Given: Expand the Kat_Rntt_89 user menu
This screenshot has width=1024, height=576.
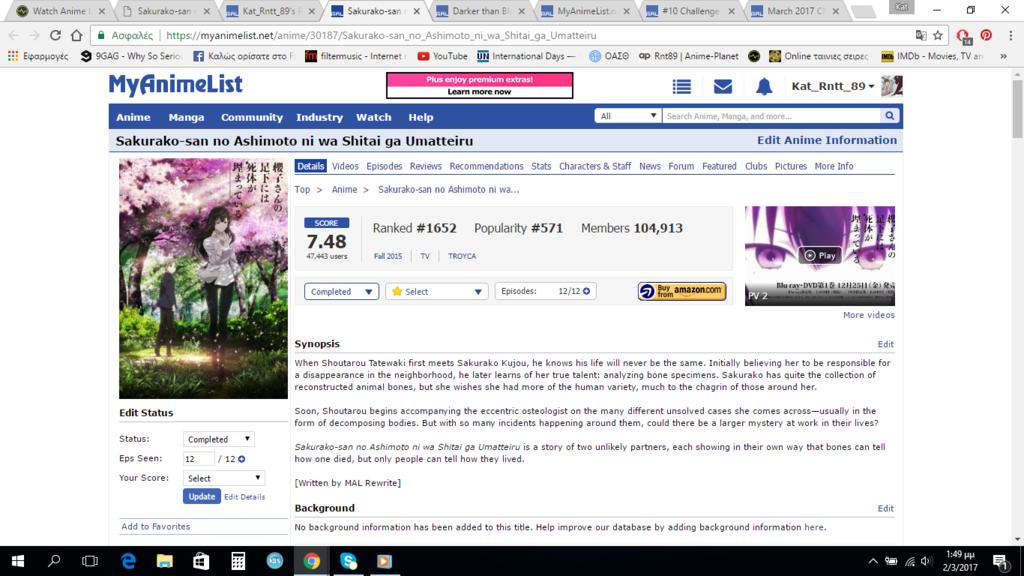Looking at the screenshot, I should coord(833,86).
